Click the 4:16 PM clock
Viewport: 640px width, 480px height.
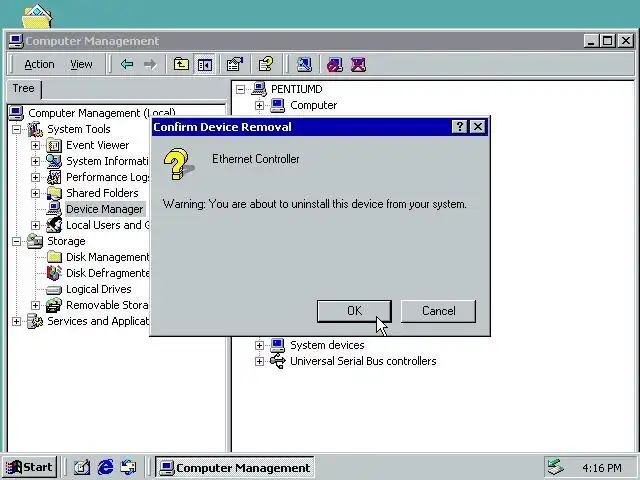pos(602,468)
